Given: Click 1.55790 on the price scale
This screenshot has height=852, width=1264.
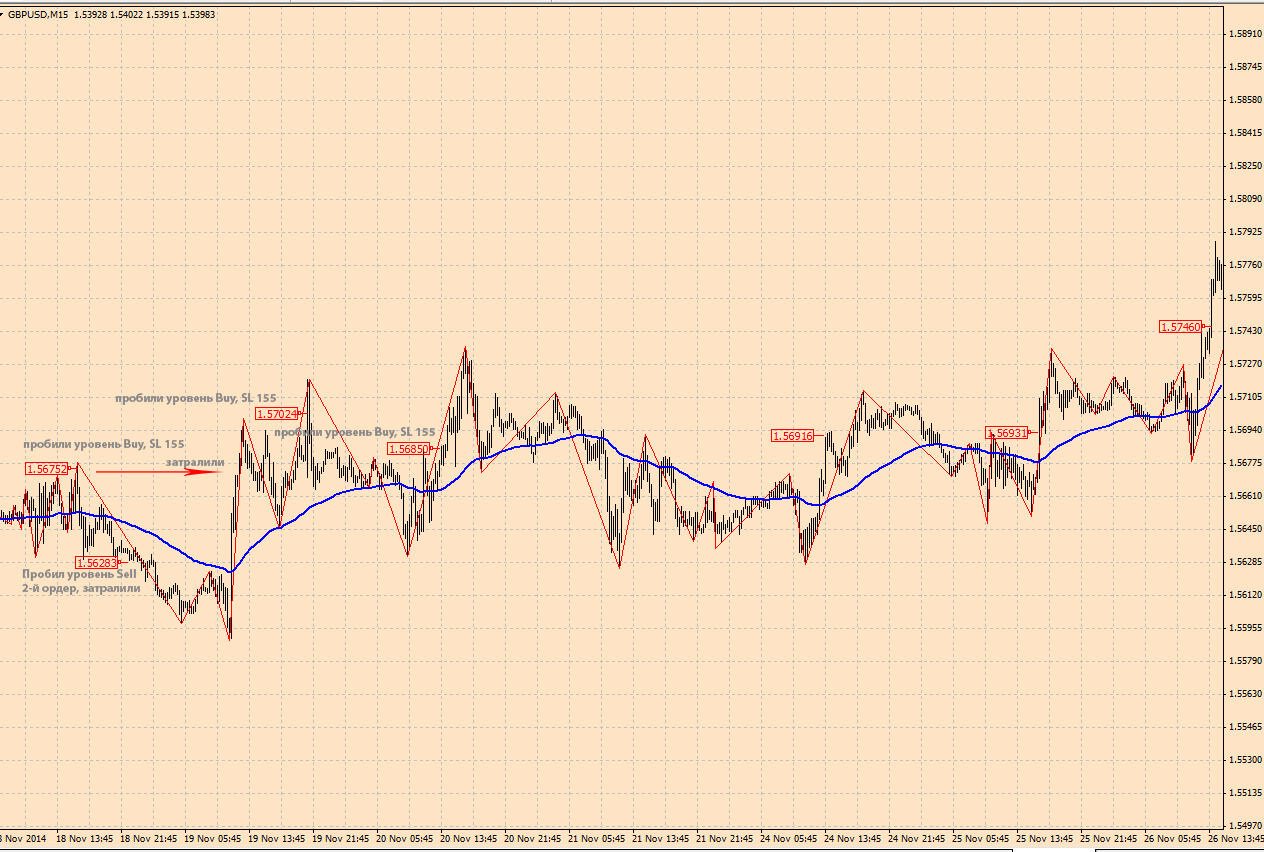Looking at the screenshot, I should [x=1243, y=660].
